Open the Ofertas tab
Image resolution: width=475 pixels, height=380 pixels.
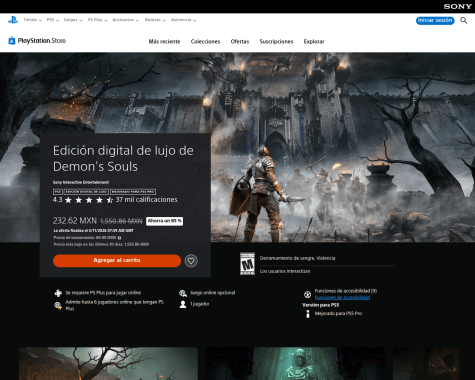point(240,42)
